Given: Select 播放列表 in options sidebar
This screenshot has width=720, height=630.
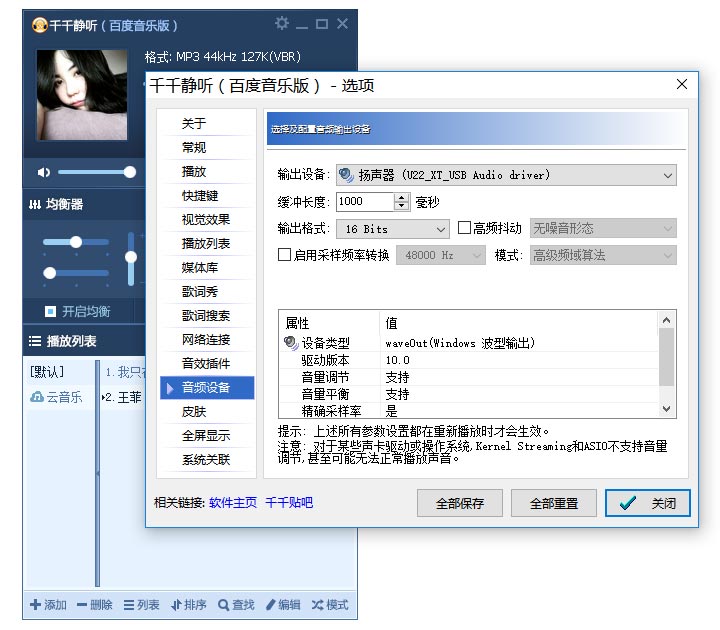Looking at the screenshot, I should 207,243.
